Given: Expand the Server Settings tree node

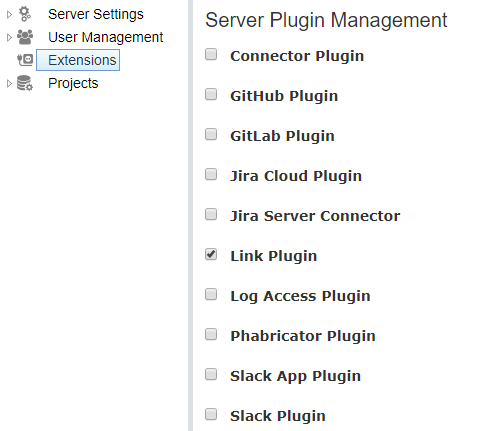Looking at the screenshot, I should (9, 14).
